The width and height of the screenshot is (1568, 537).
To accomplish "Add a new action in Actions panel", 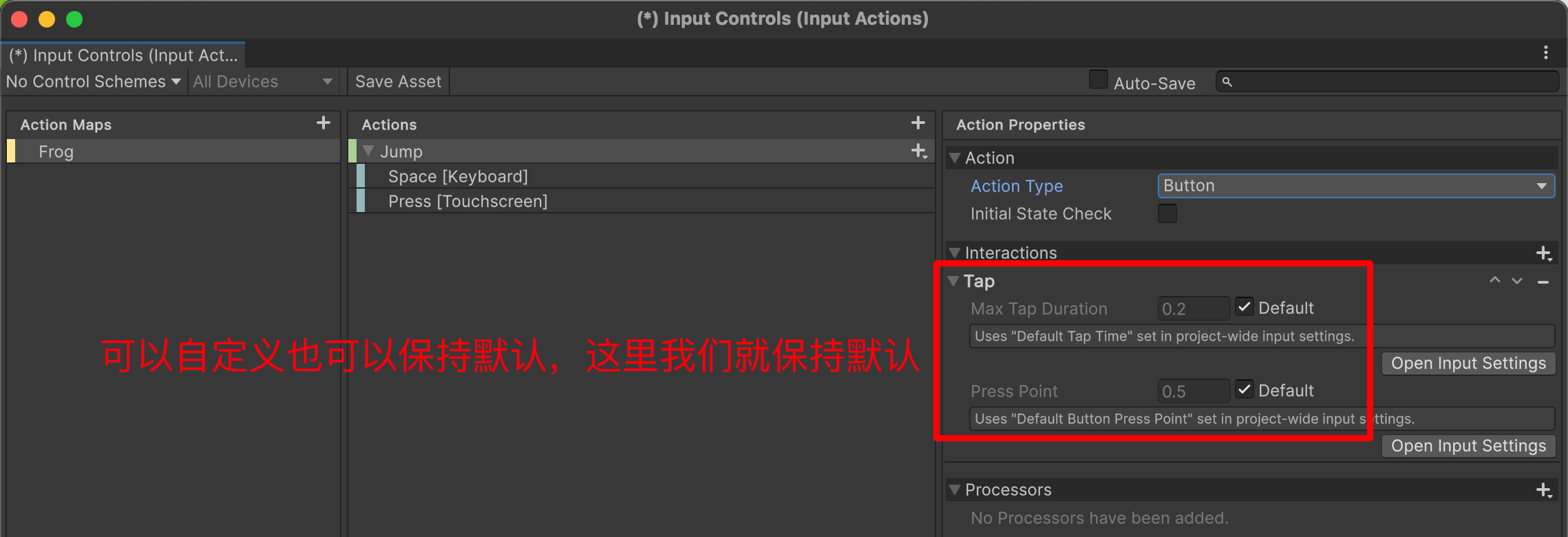I will (x=918, y=123).
